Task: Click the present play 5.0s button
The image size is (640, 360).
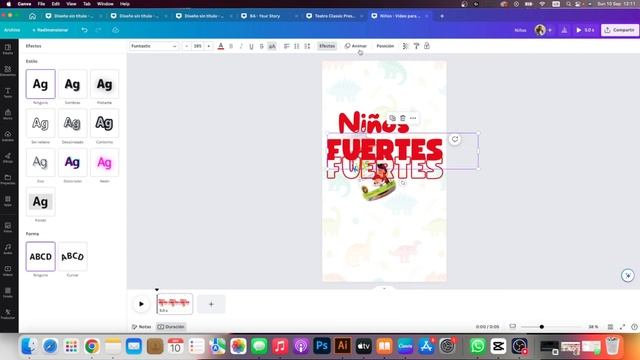Action: coord(585,30)
